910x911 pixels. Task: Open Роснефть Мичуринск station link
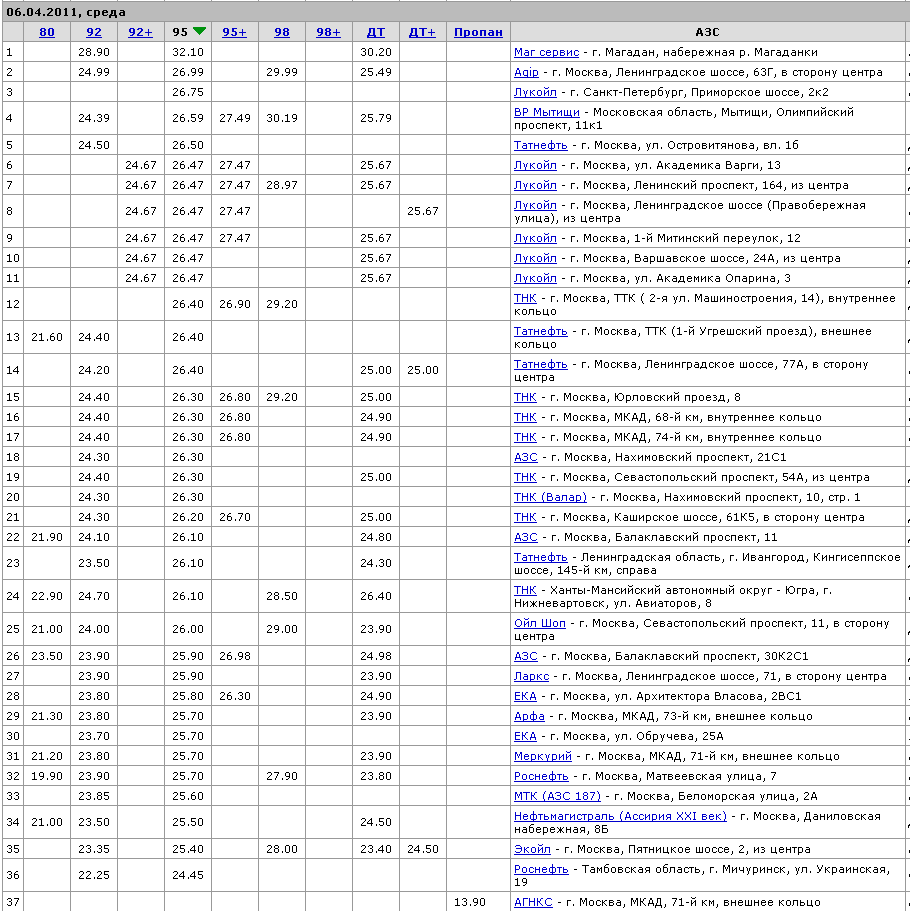pos(541,869)
